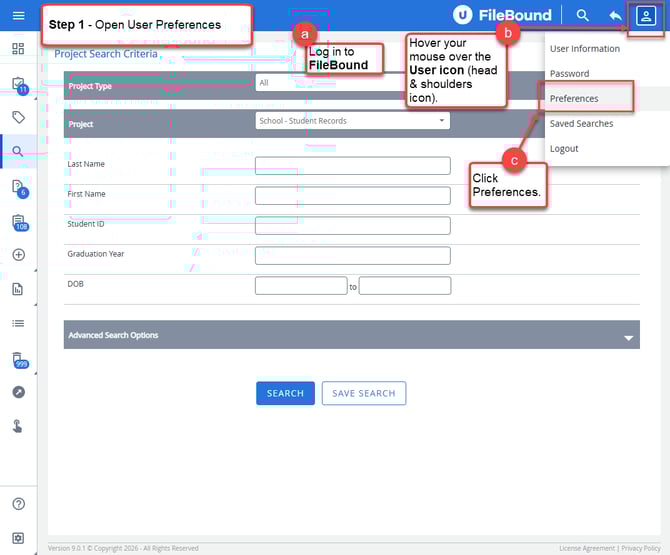Select Preferences from the user menu

point(575,99)
